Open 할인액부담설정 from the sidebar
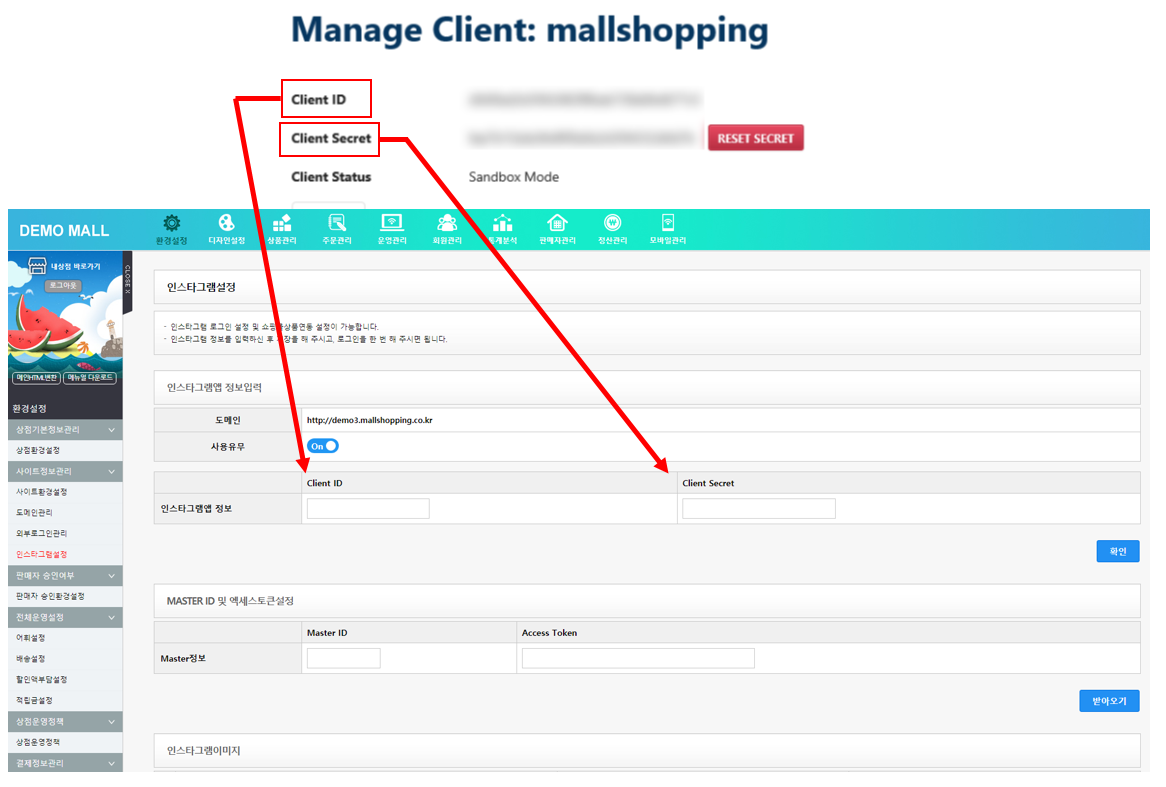The height and width of the screenshot is (787, 1166). point(42,680)
